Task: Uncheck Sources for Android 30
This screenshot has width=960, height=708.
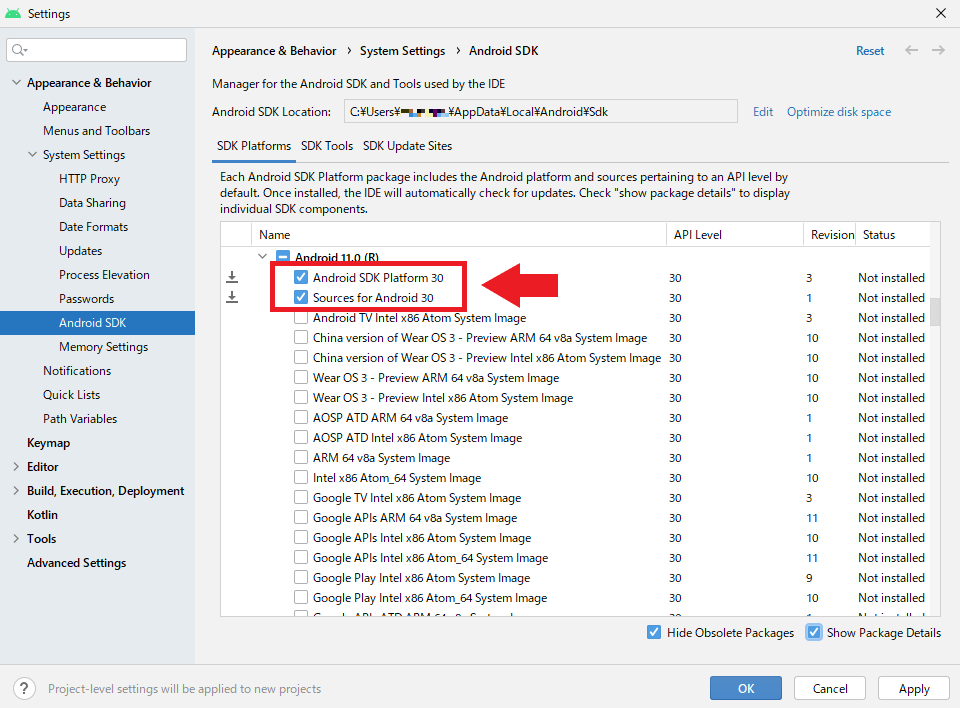Action: point(301,297)
